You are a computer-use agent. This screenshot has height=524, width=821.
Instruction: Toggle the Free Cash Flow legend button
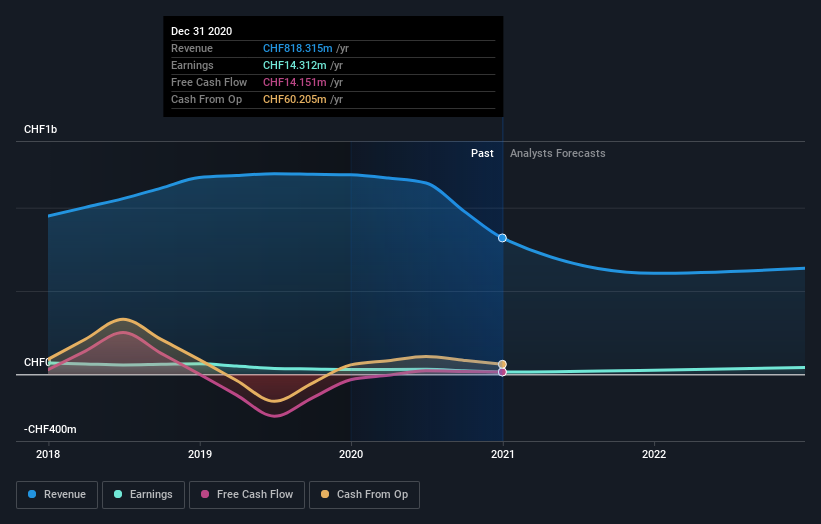[x=247, y=495]
